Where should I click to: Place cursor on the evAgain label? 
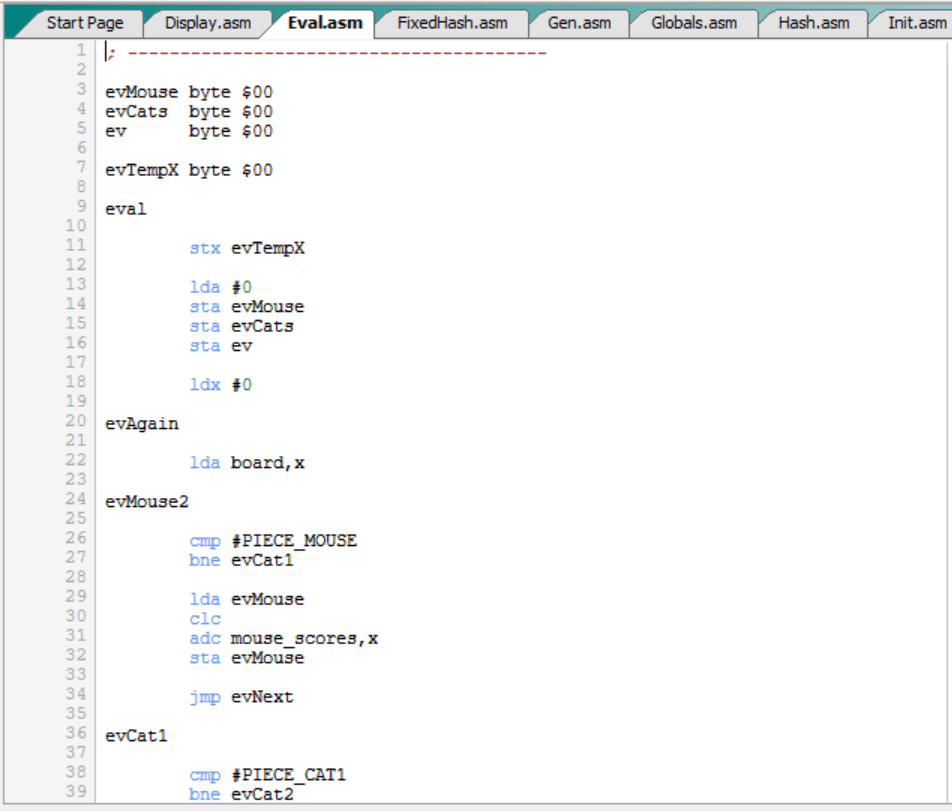142,424
